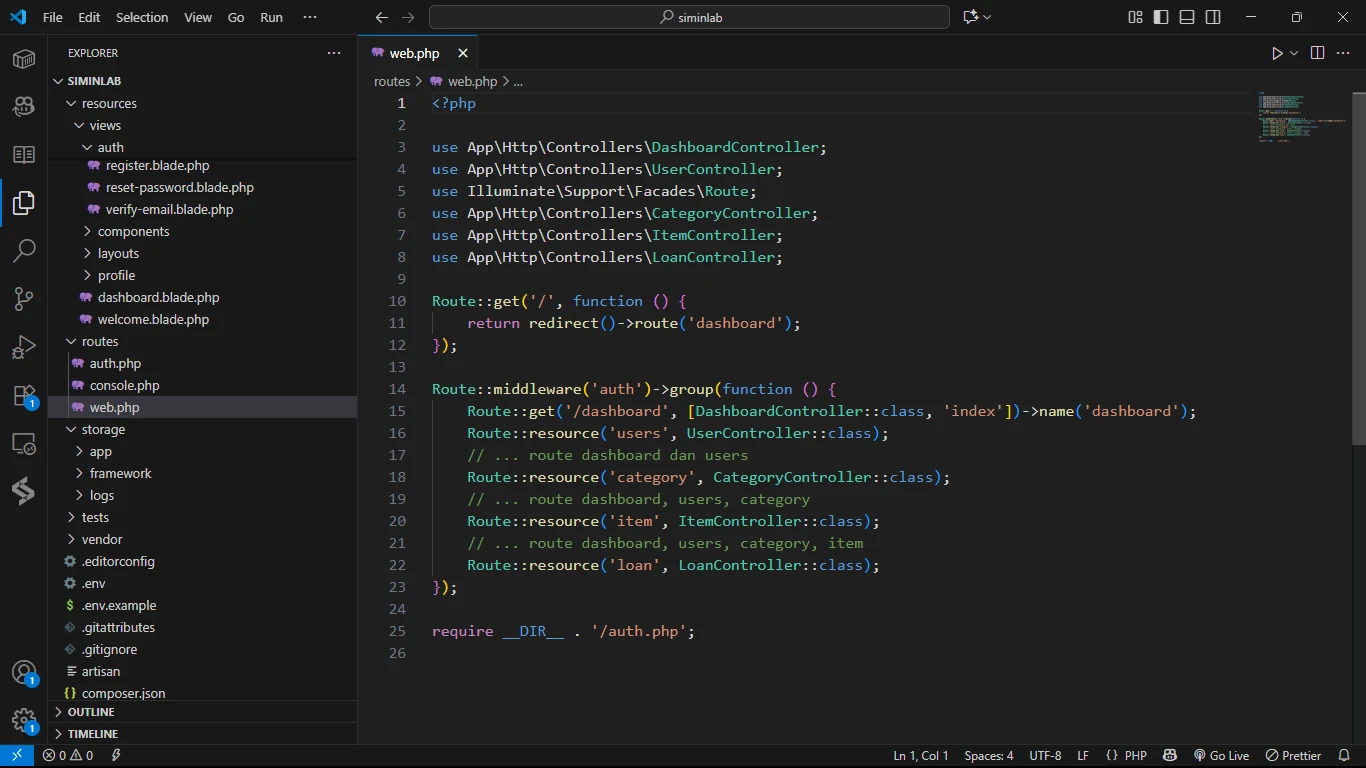This screenshot has width=1366, height=768.
Task: Collapse the routes folder
Action: (100, 341)
